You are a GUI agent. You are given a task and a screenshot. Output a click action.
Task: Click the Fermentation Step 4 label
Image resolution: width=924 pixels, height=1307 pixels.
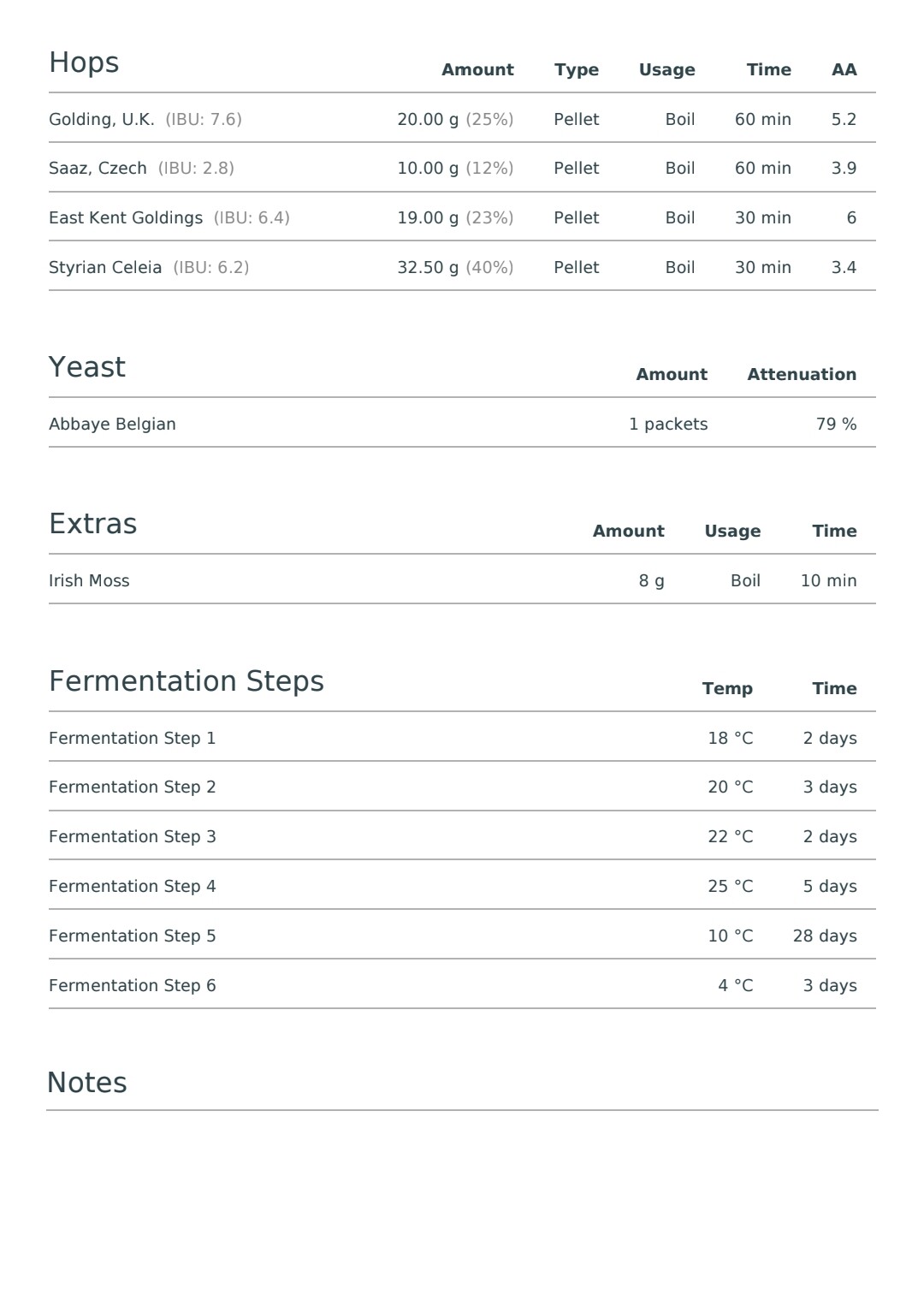(133, 887)
